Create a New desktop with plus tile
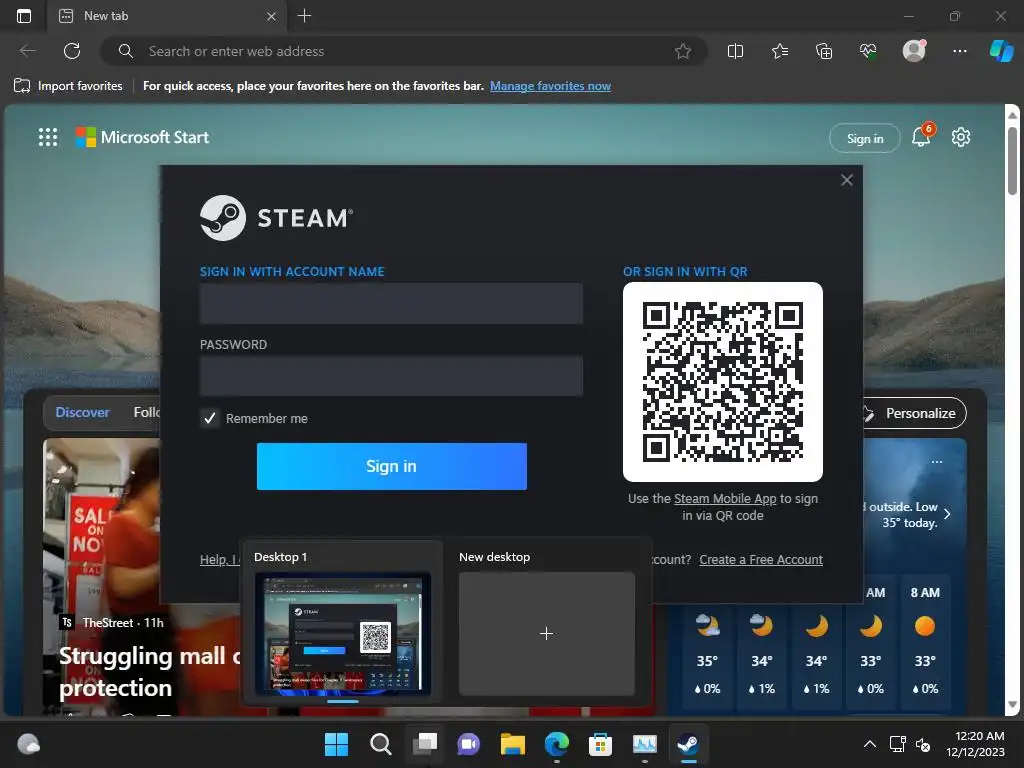This screenshot has width=1024, height=768. tap(547, 633)
